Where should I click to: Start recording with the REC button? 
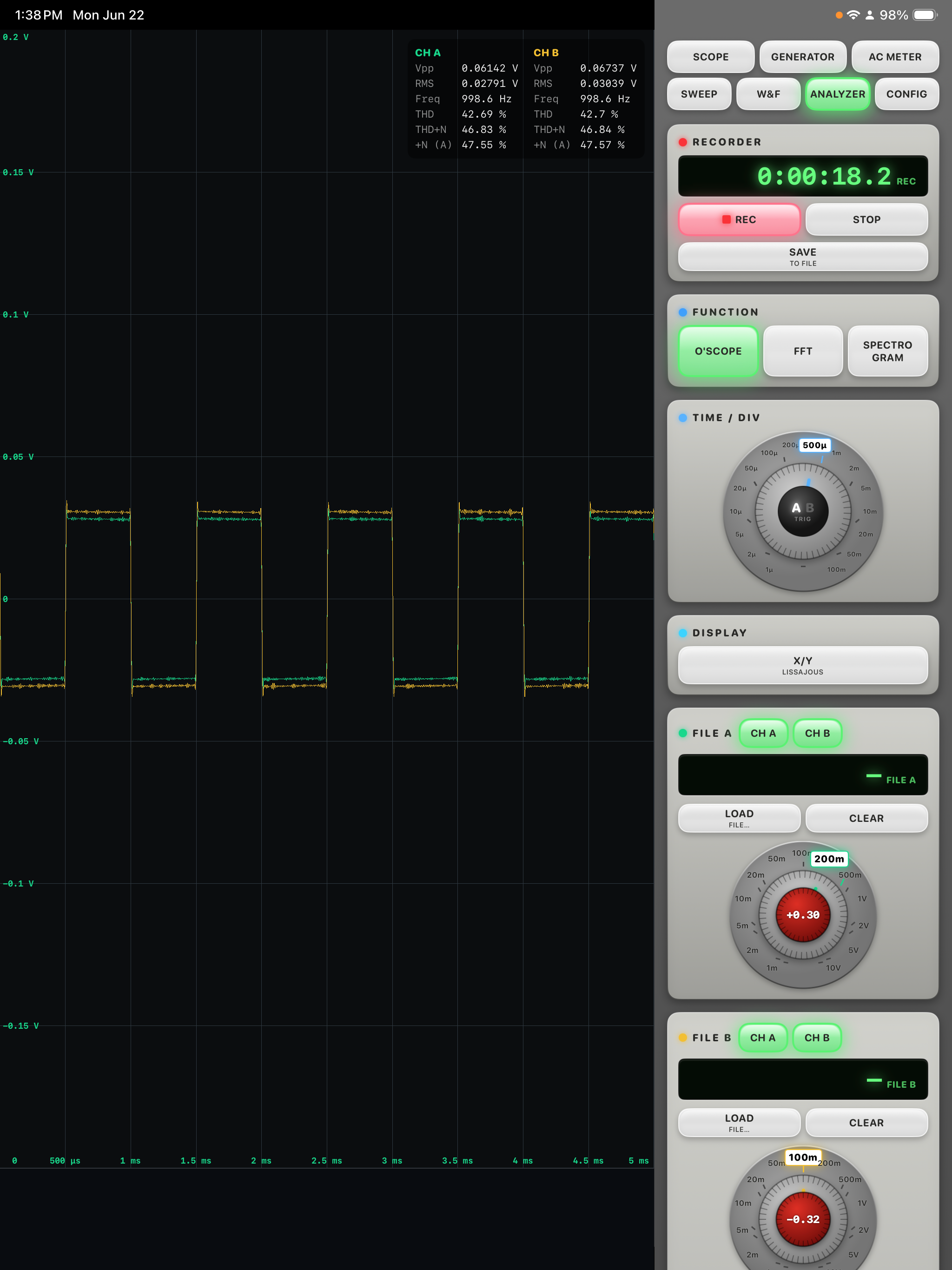click(x=739, y=219)
